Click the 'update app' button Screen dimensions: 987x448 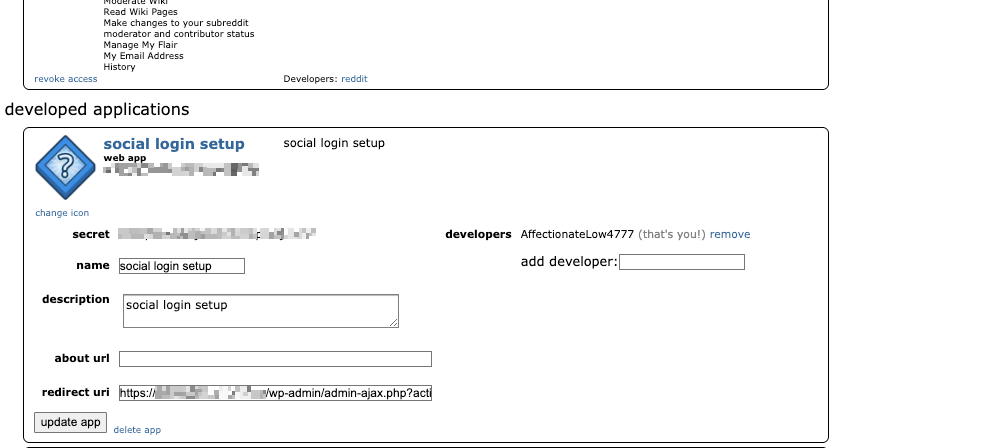point(71,422)
